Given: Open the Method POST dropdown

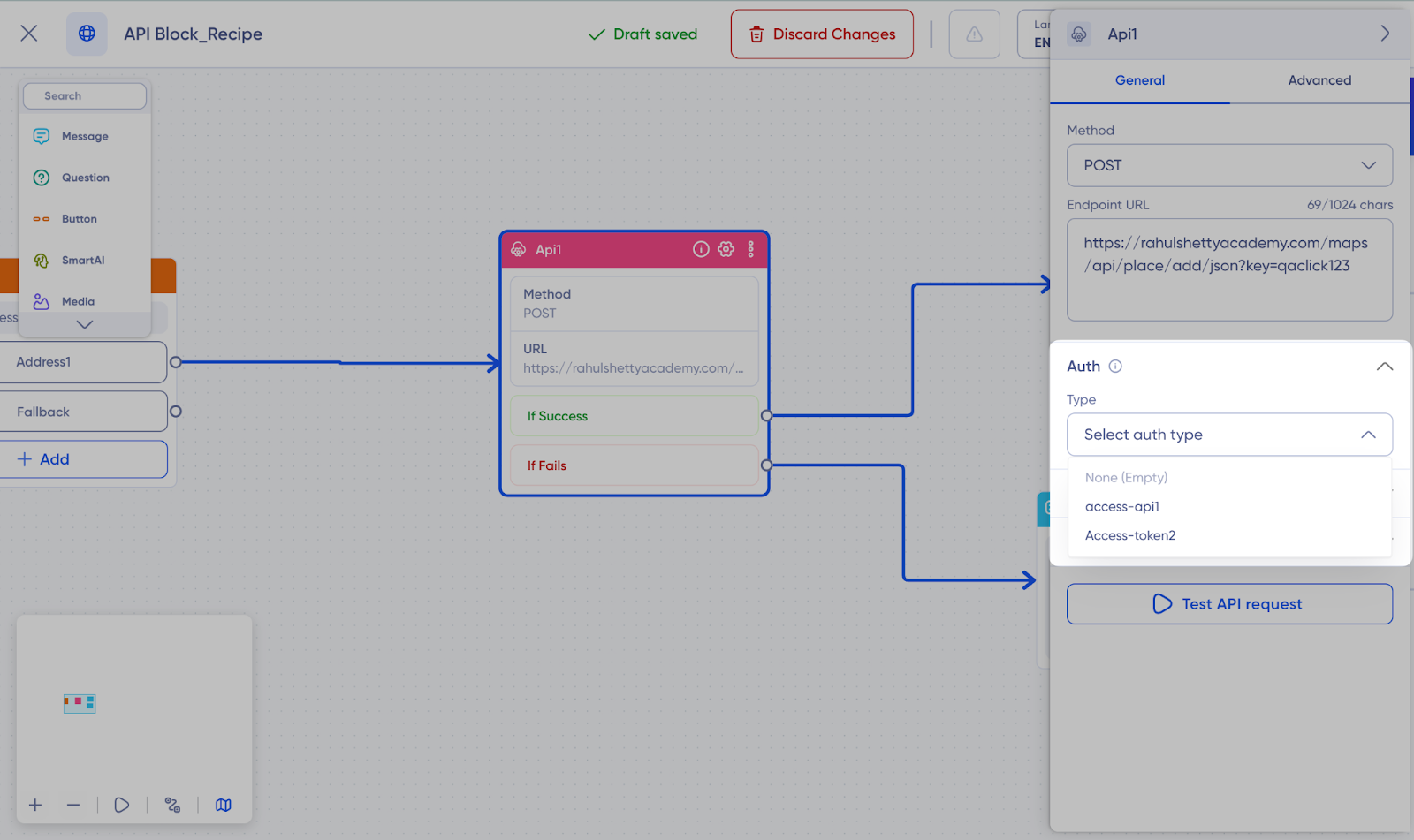Looking at the screenshot, I should click(x=1229, y=165).
